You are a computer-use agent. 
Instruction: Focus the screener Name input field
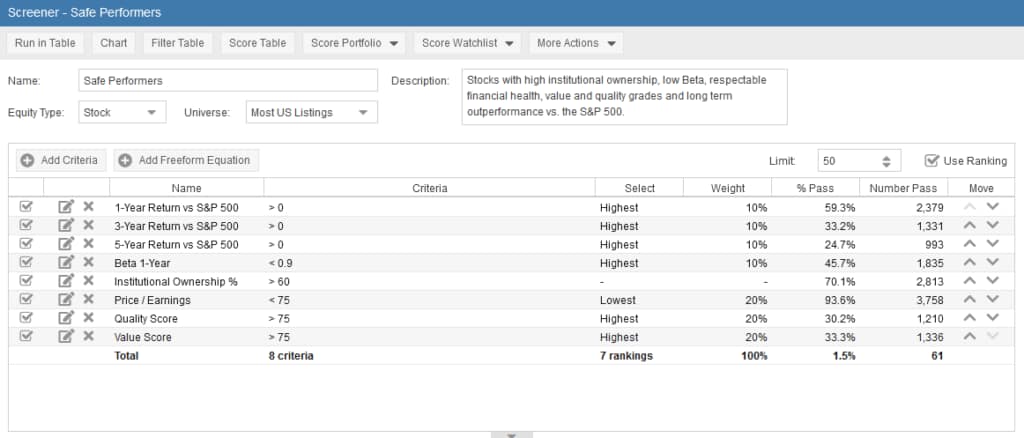[x=228, y=80]
